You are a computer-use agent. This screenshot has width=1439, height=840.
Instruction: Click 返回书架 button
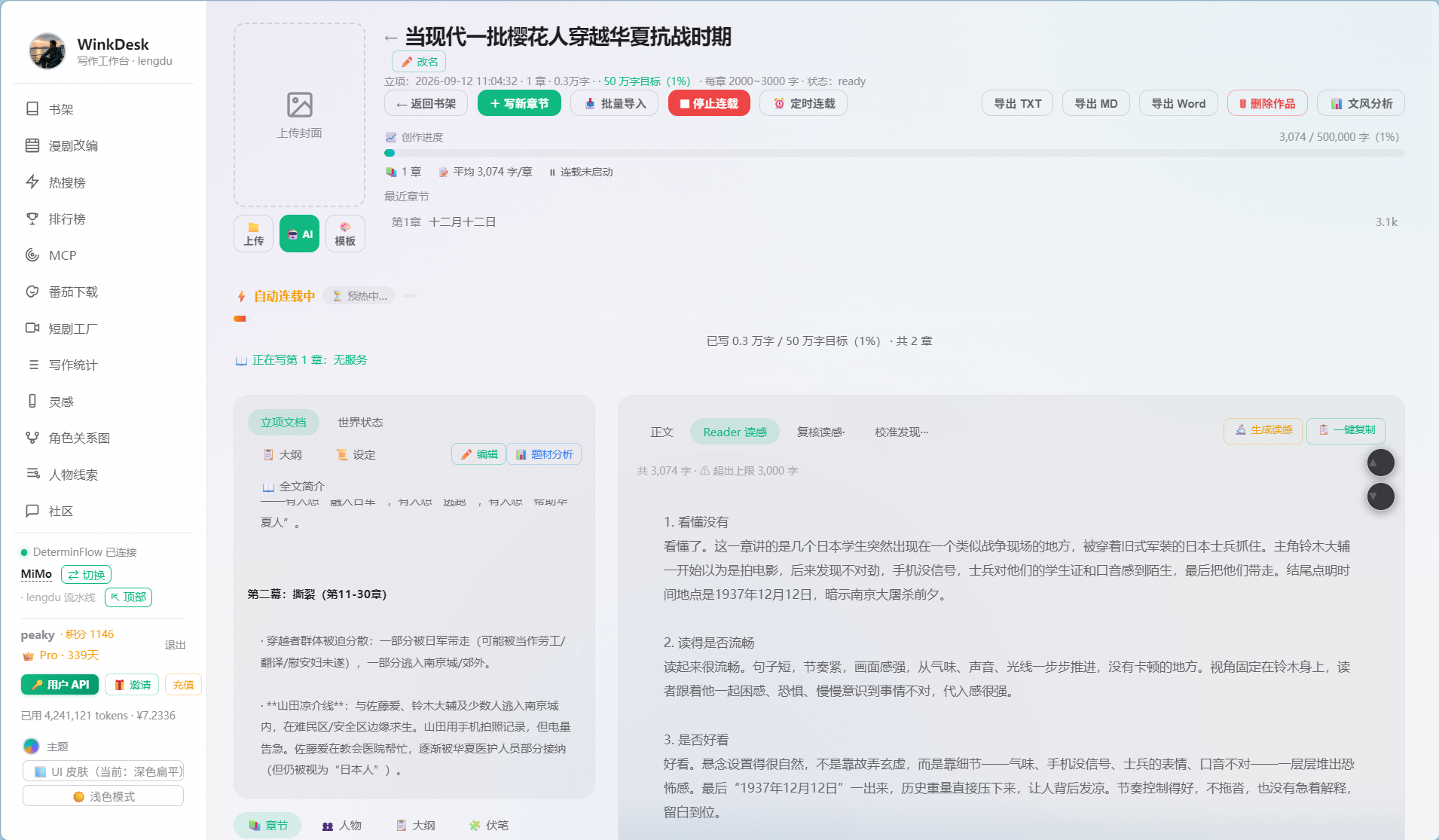point(426,103)
